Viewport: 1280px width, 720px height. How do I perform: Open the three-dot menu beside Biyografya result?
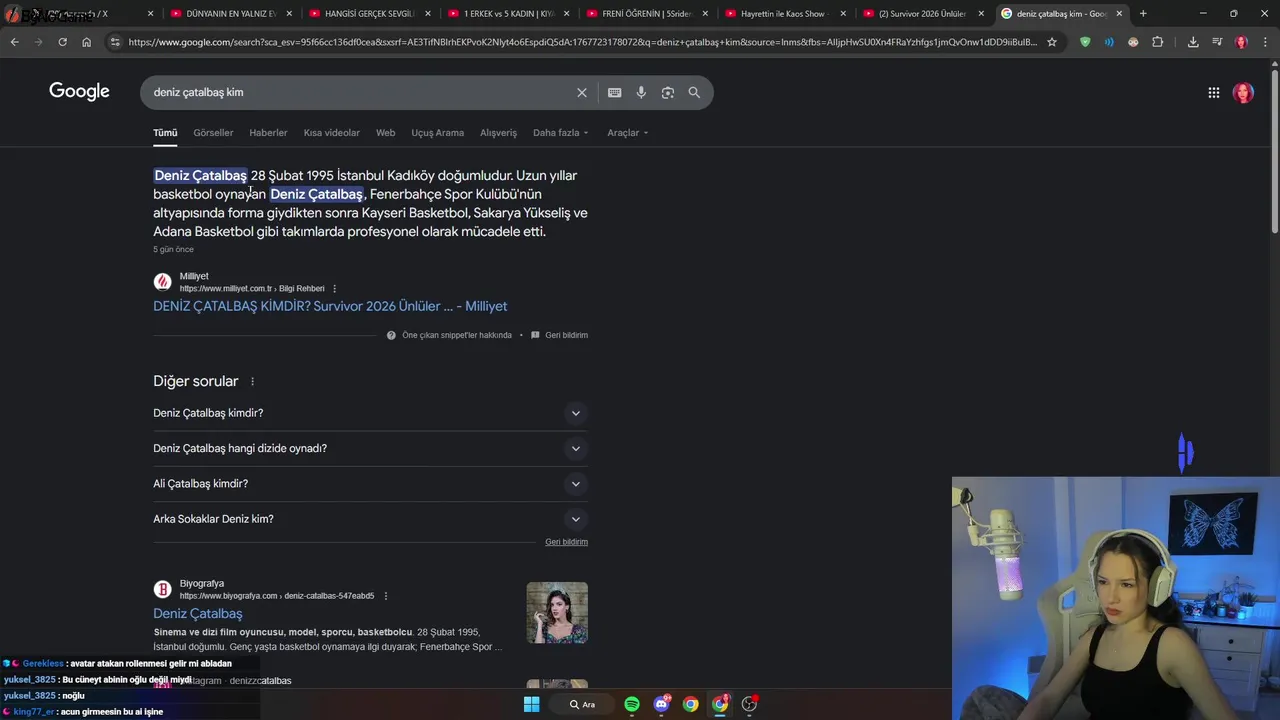point(386,596)
